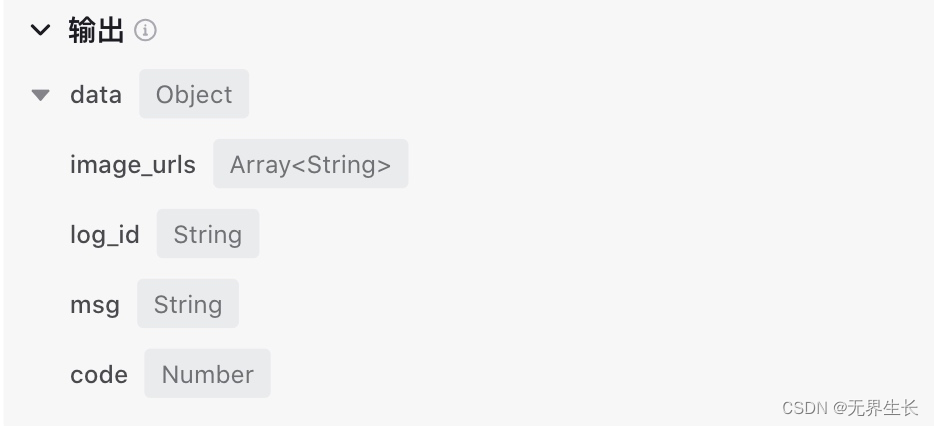Click the word String inside Array<String>
This screenshot has width=934, height=426.
click(341, 165)
